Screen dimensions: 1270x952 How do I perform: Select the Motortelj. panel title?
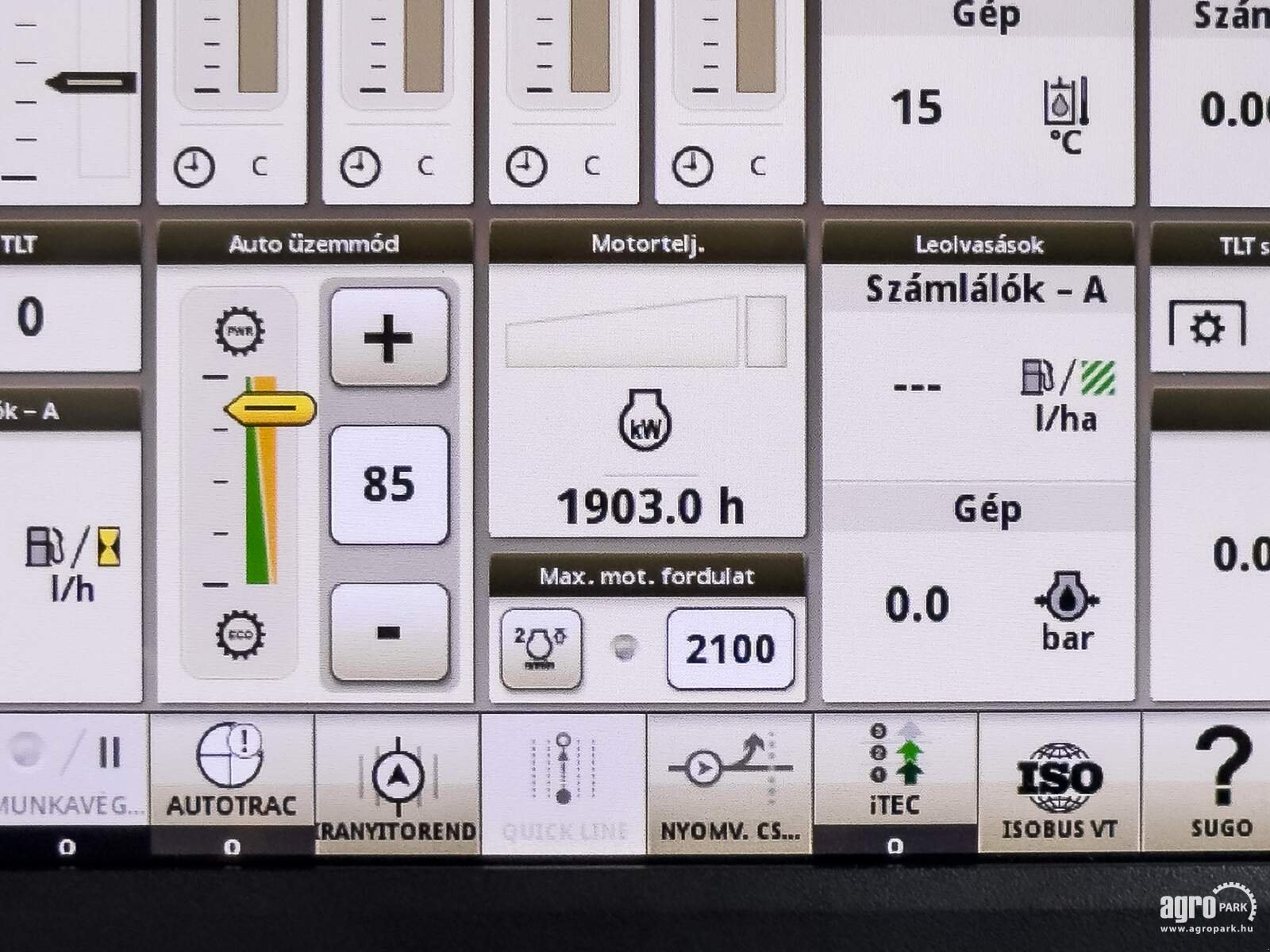click(x=648, y=244)
